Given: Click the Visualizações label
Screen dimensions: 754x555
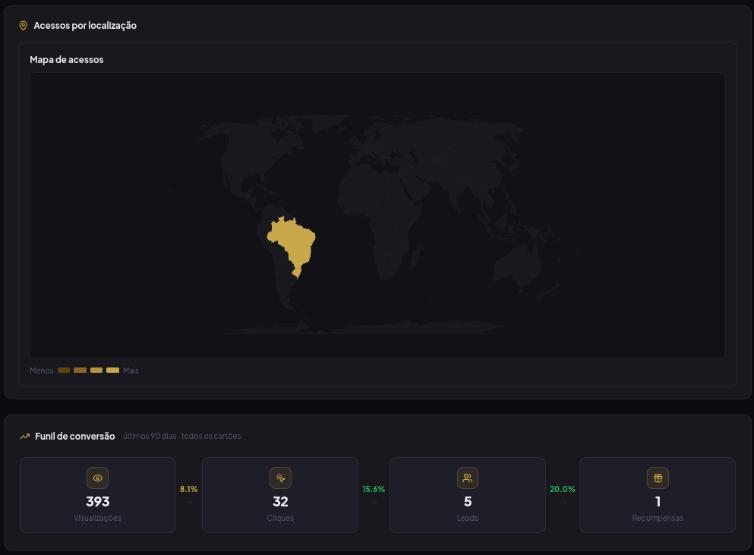Looking at the screenshot, I should 98,518.
